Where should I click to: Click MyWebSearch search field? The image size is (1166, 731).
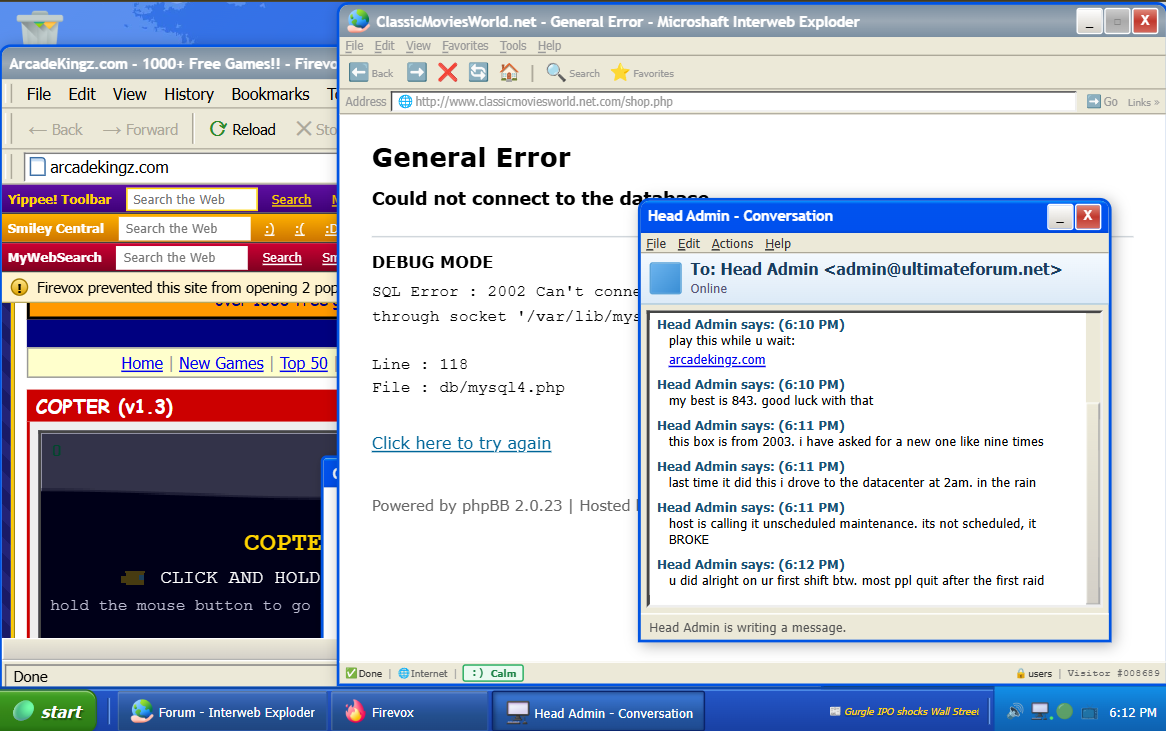pos(181,257)
